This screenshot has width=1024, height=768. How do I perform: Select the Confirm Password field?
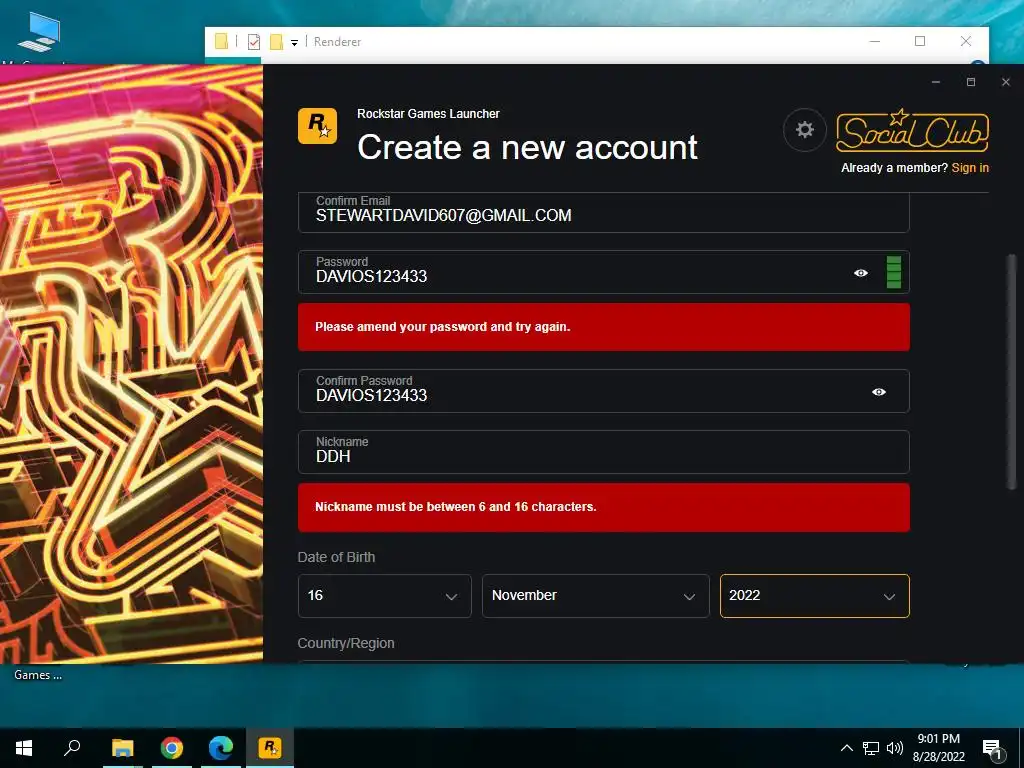tap(603, 391)
